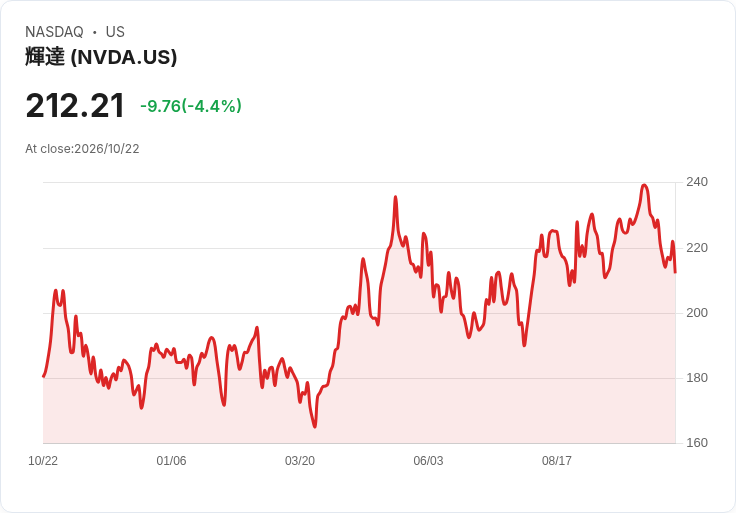Click the 180 y-axis price label

[x=697, y=377]
